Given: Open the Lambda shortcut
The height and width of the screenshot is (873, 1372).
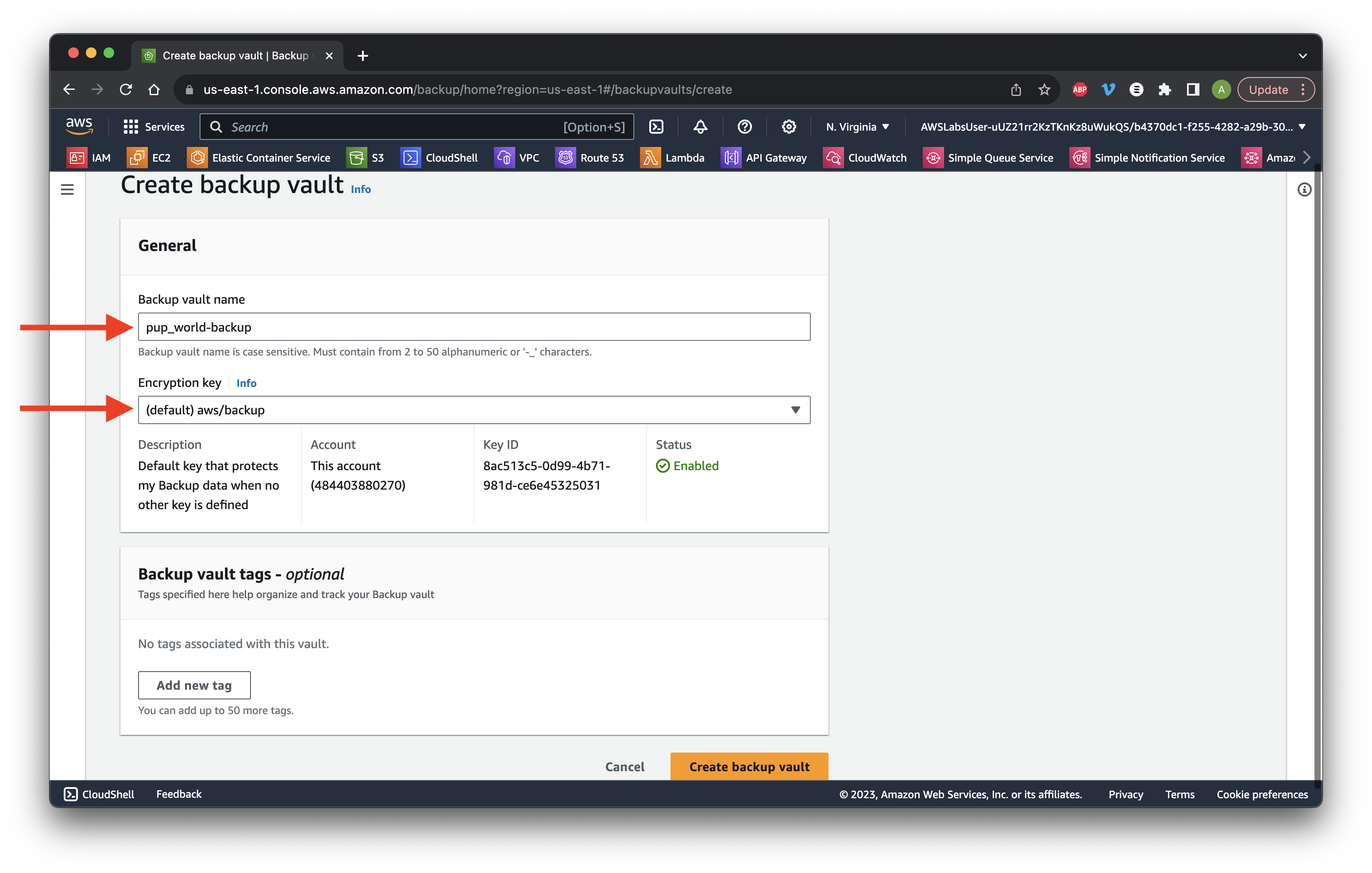Looking at the screenshot, I should click(672, 158).
